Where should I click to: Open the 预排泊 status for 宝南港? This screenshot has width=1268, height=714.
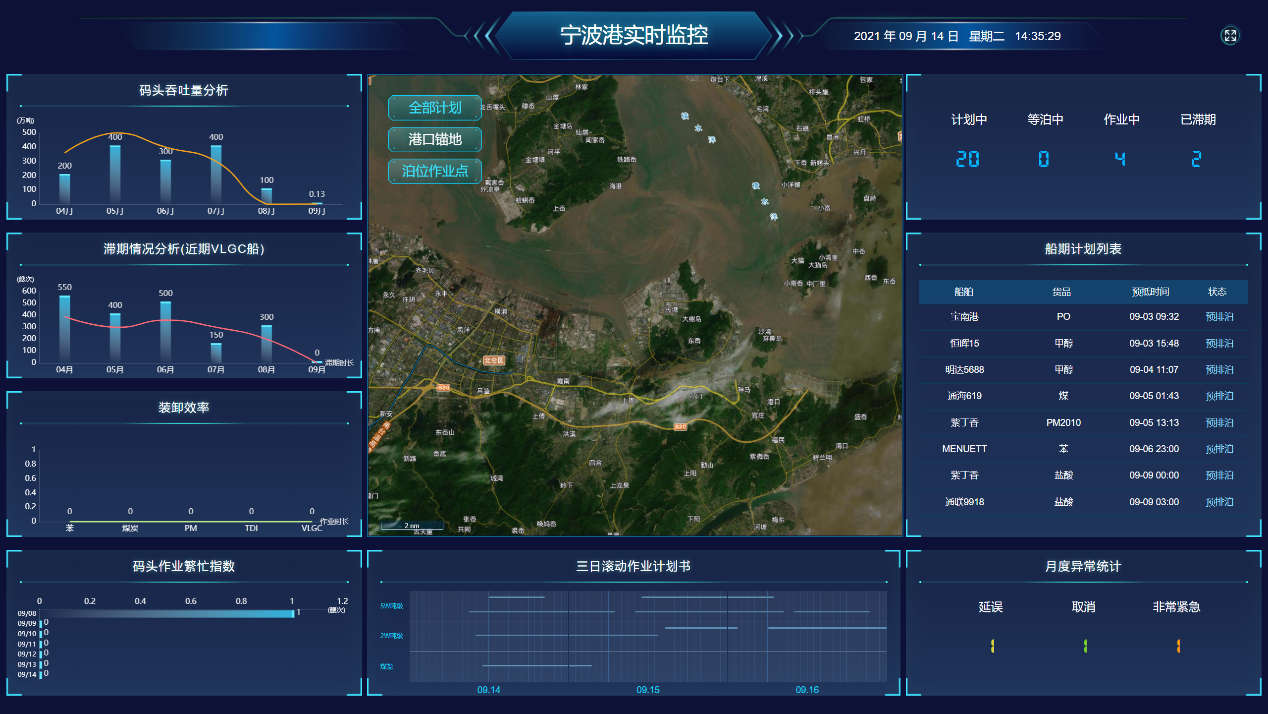pyautogui.click(x=1219, y=317)
